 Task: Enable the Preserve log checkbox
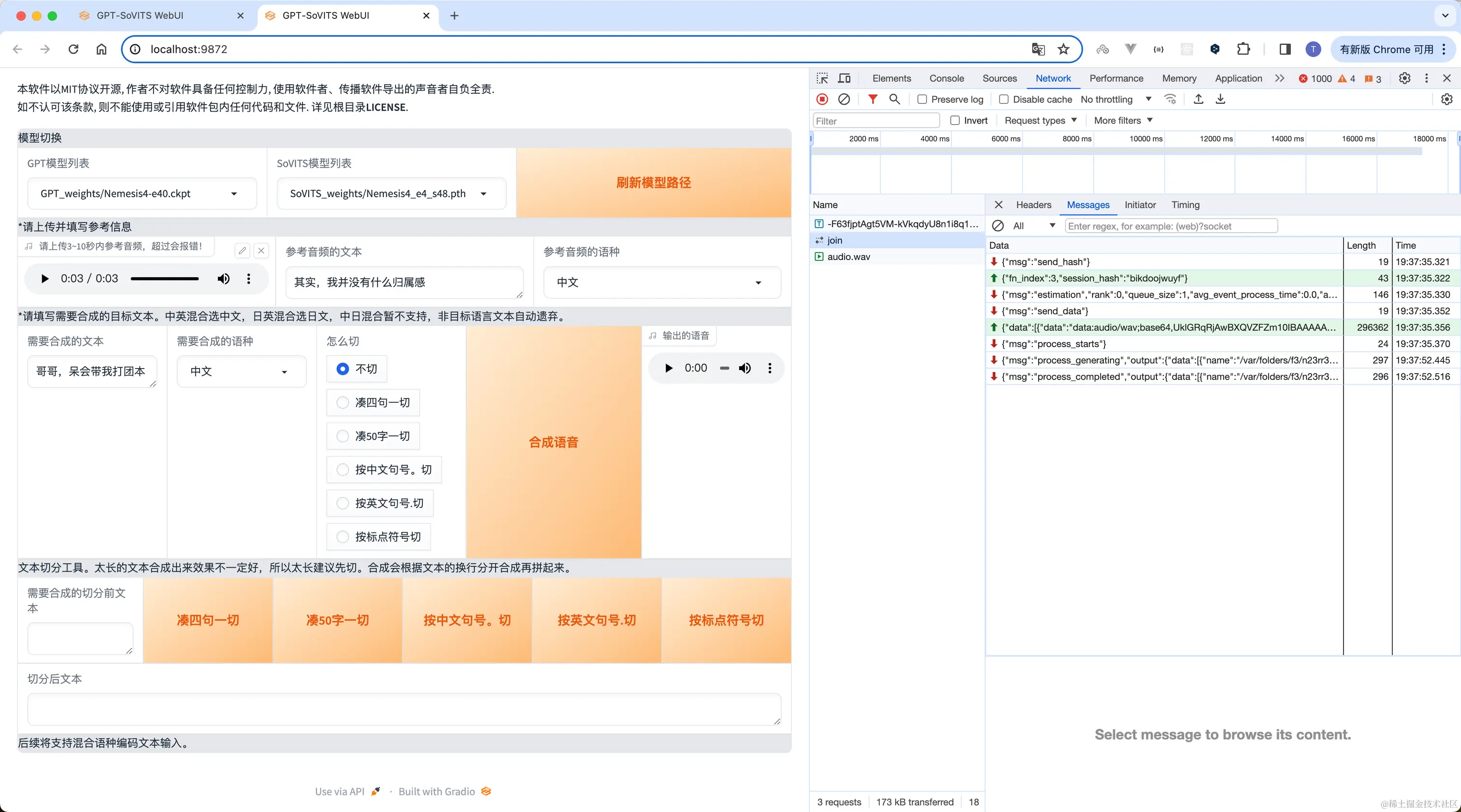coord(922,99)
